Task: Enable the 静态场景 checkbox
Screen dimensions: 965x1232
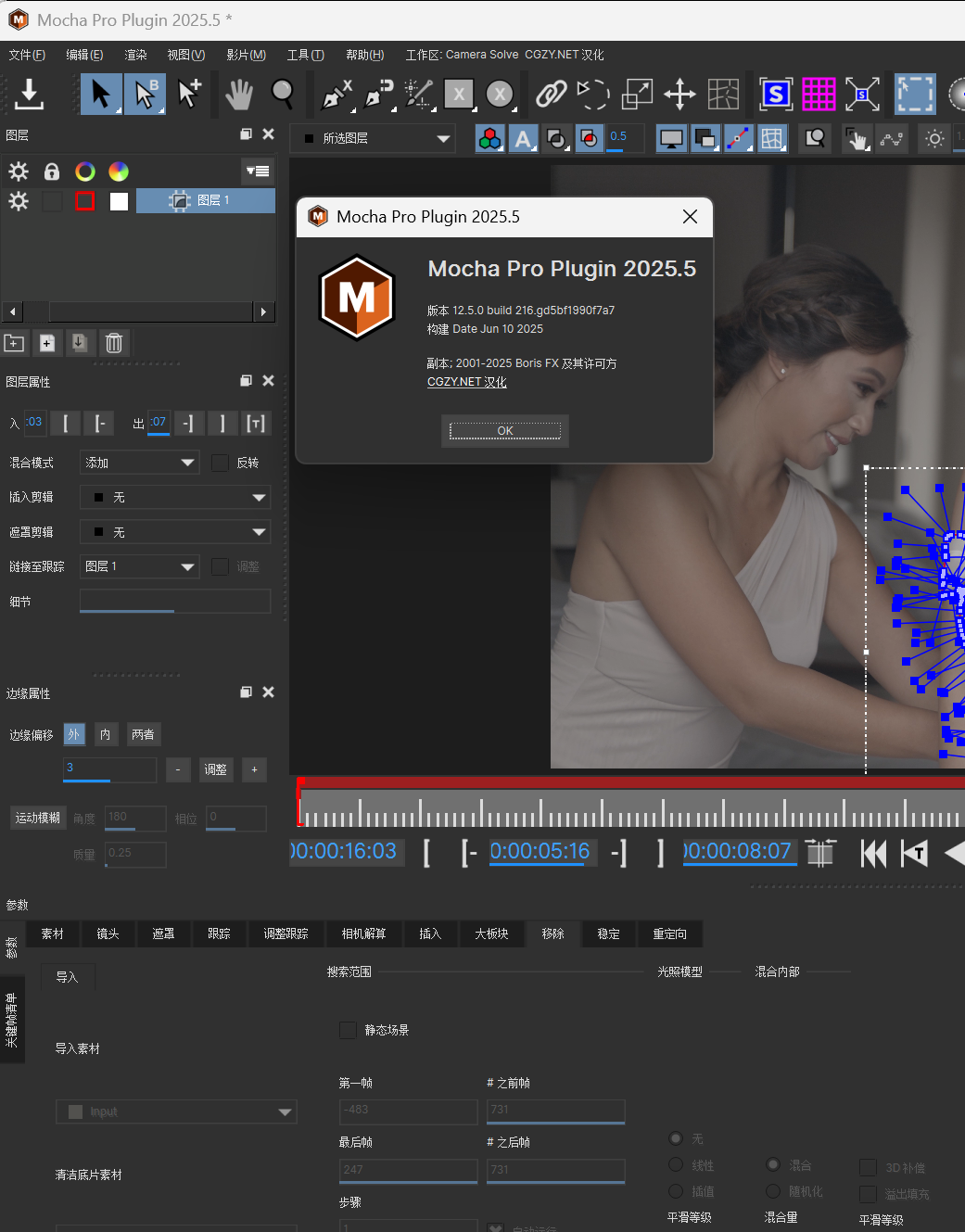Action: tap(348, 1030)
